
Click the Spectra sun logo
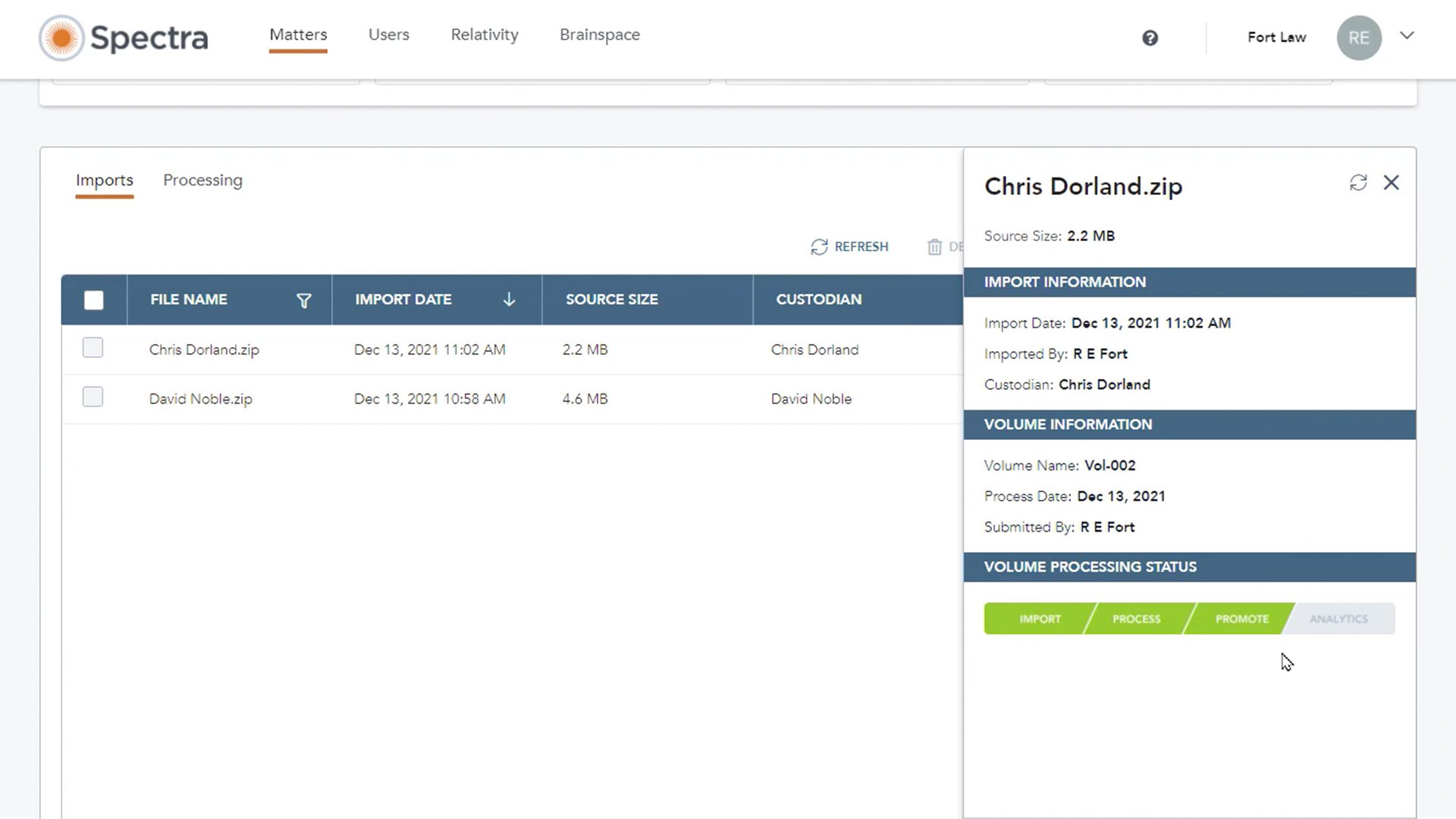(61, 38)
